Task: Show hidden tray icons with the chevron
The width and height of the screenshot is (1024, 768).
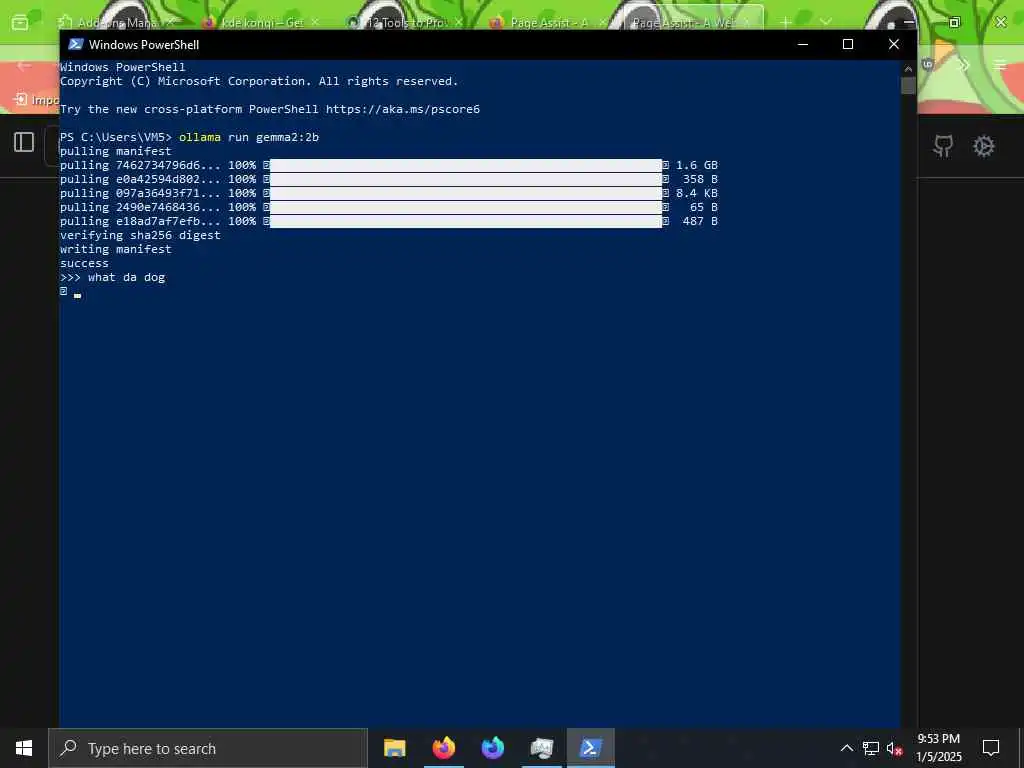Action: point(846,748)
